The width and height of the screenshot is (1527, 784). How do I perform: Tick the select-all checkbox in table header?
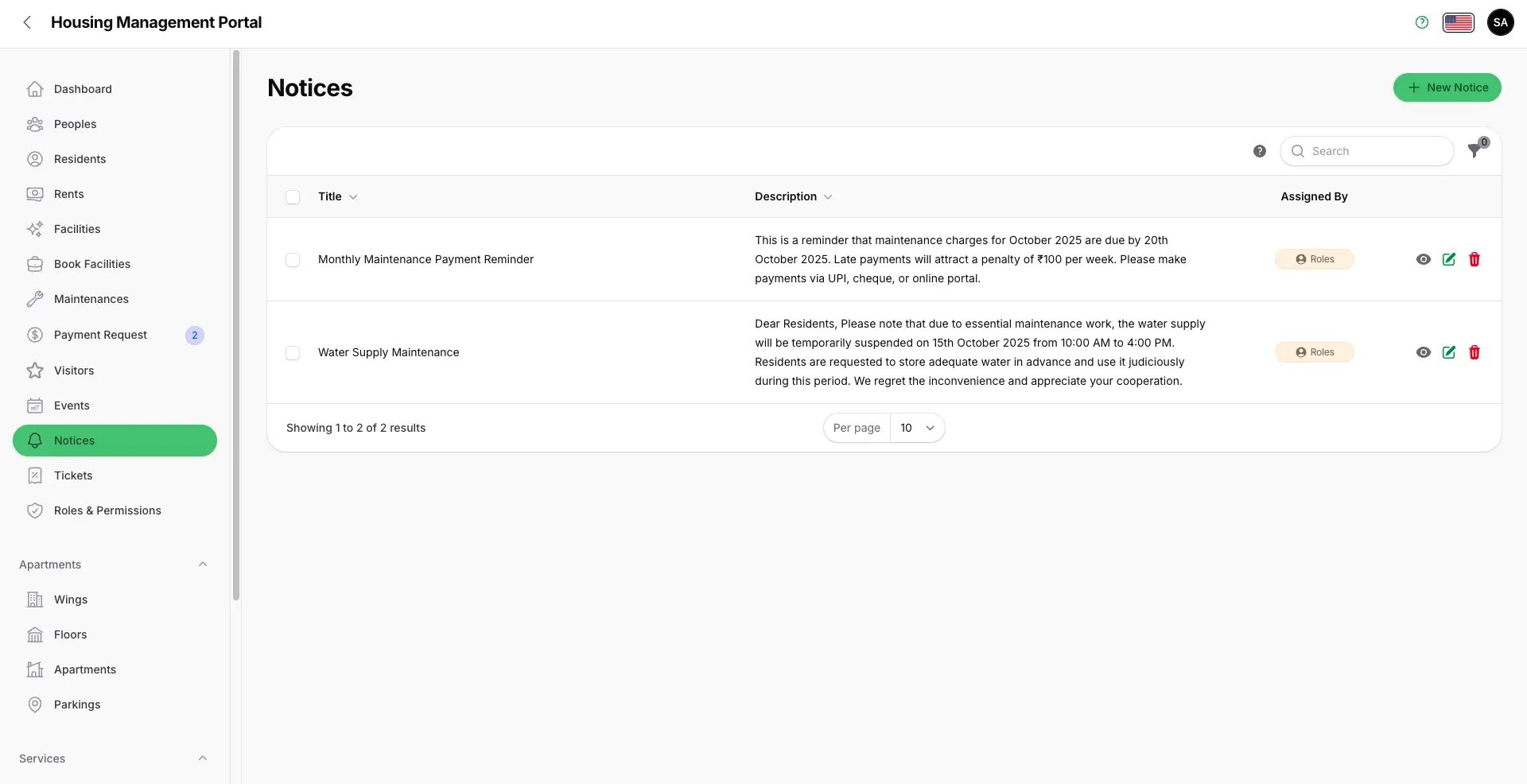293,197
